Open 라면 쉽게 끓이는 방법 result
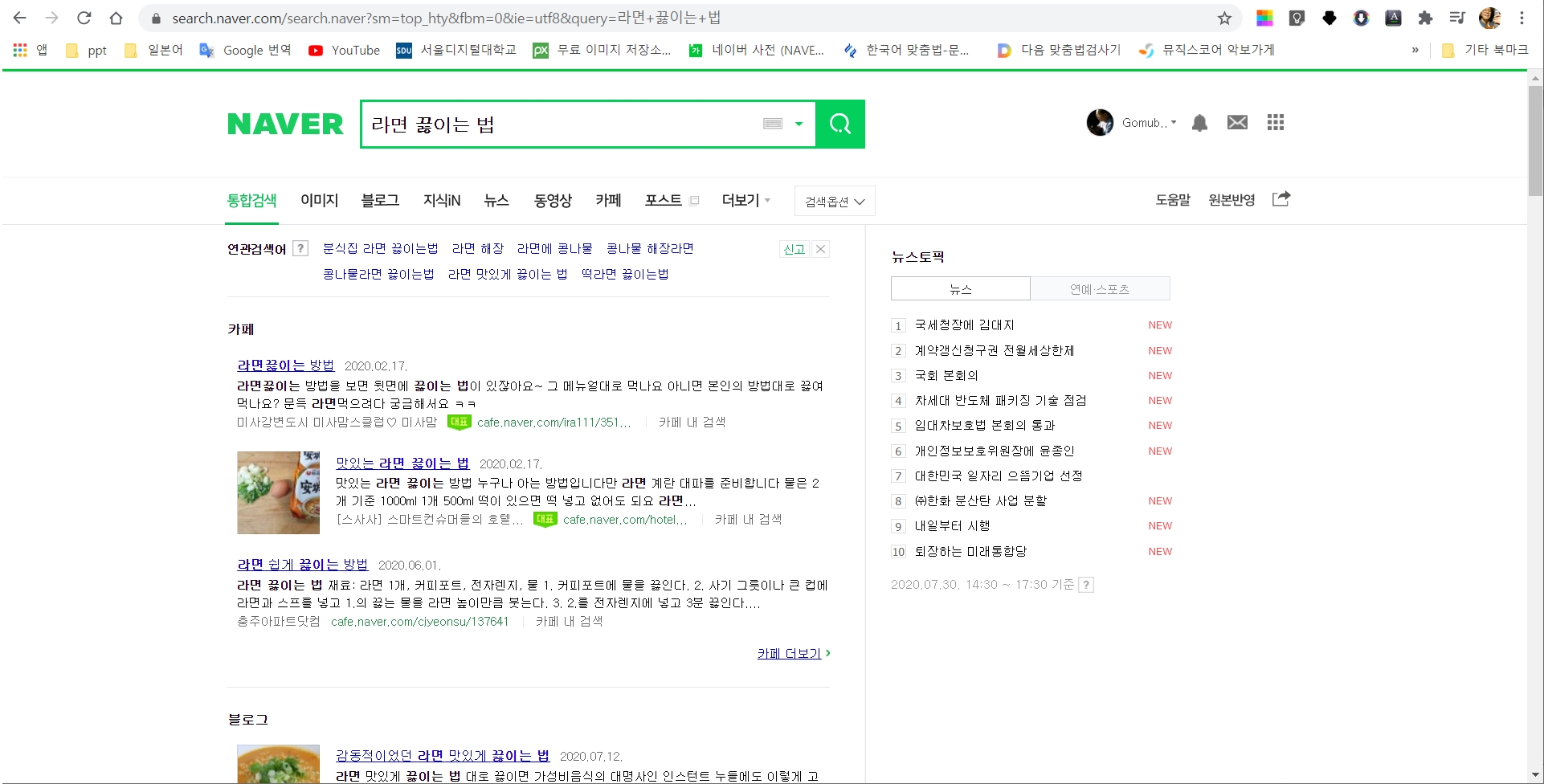Screen dimensions: 1544x784 (302, 564)
